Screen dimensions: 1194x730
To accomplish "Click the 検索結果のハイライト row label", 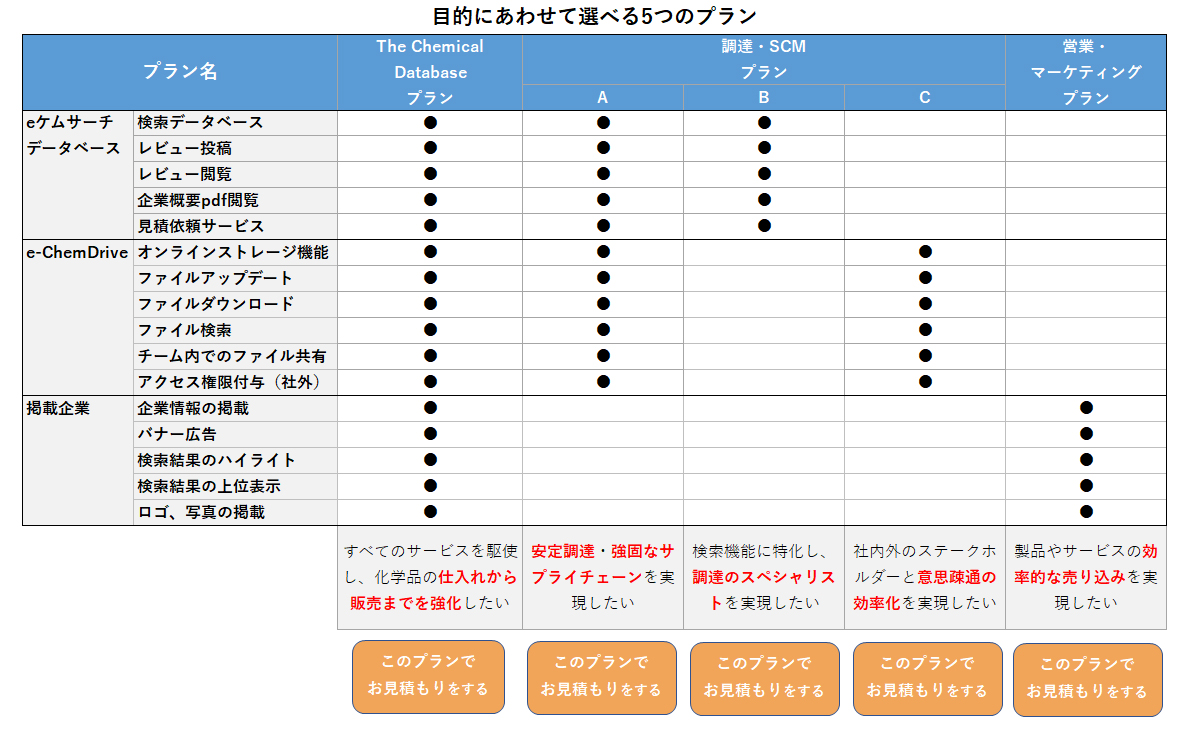I will click(x=216, y=461).
